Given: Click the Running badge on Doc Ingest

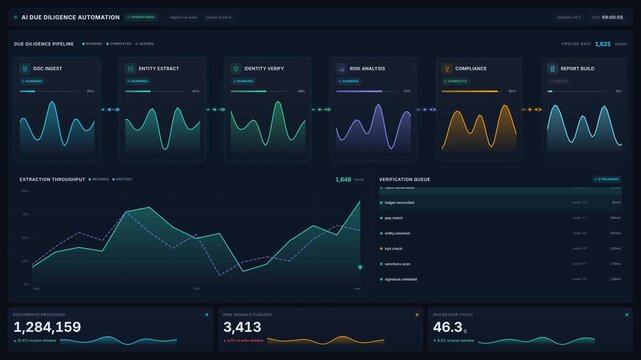Looking at the screenshot, I should 32,81.
